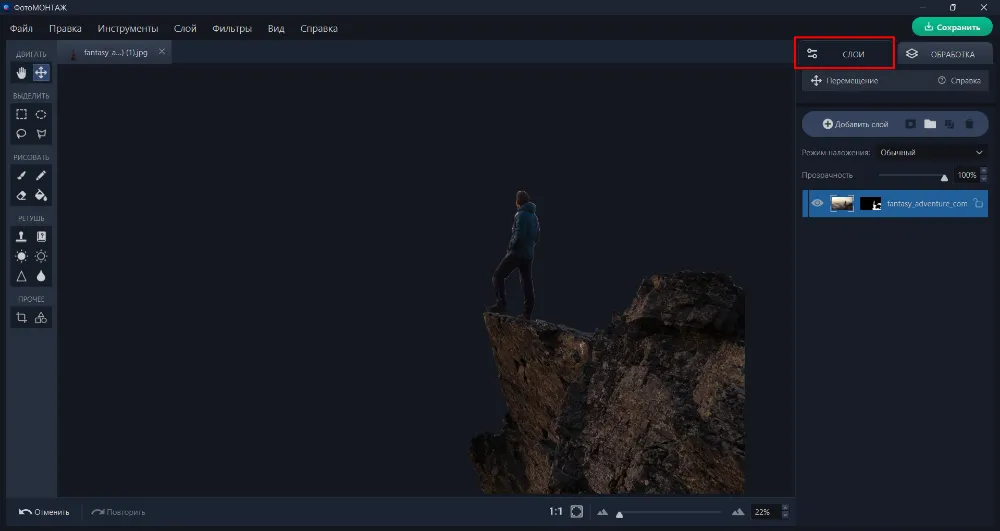Select the rectangular selection tool

pyautogui.click(x=22, y=114)
